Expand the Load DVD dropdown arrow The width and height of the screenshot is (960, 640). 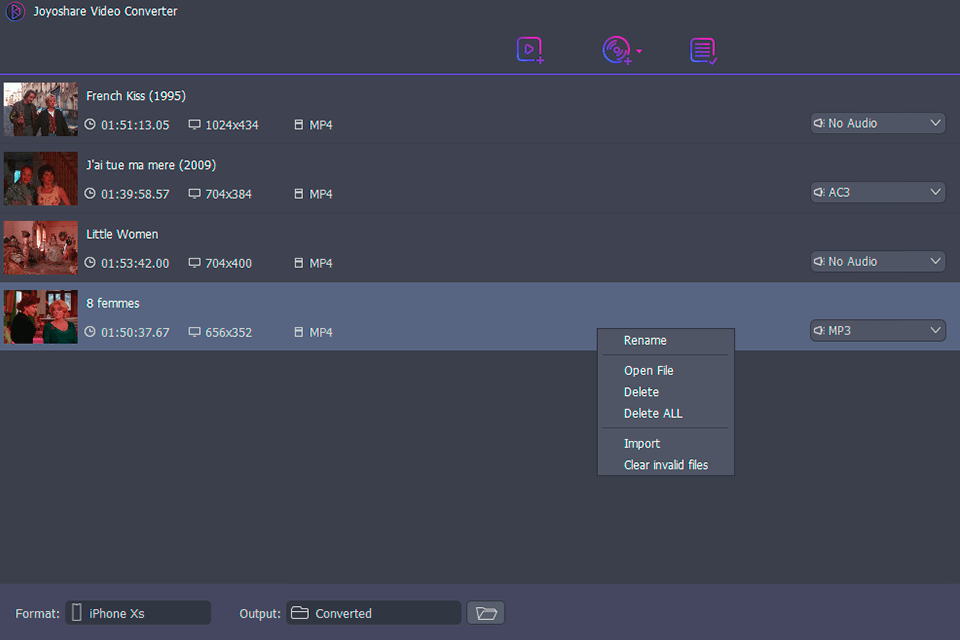639,51
